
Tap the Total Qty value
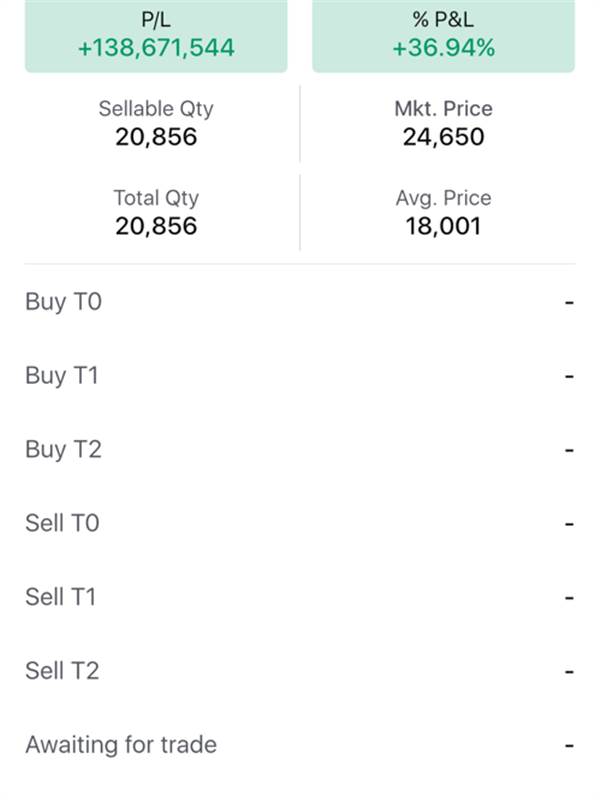(156, 226)
